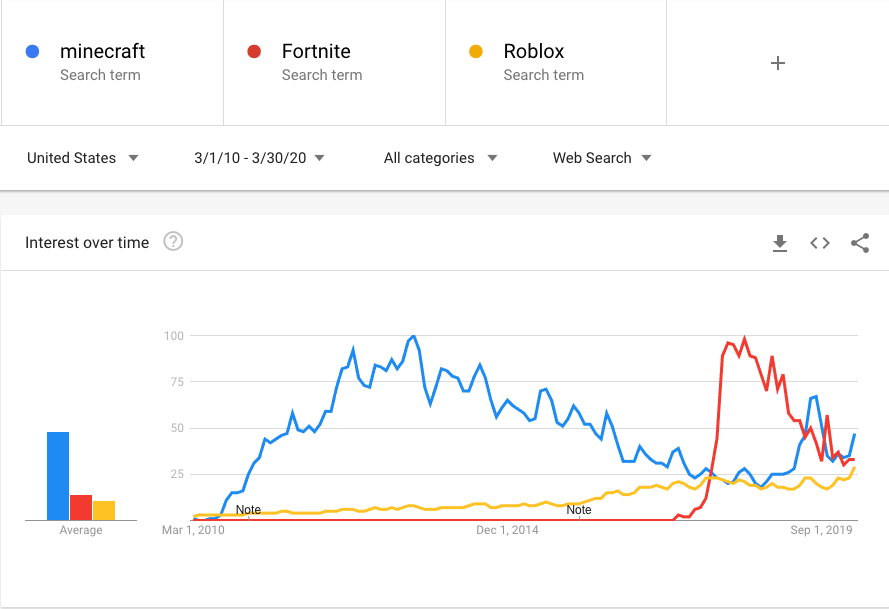
Task: Download the Interest over time data as CSV
Action: pos(780,242)
